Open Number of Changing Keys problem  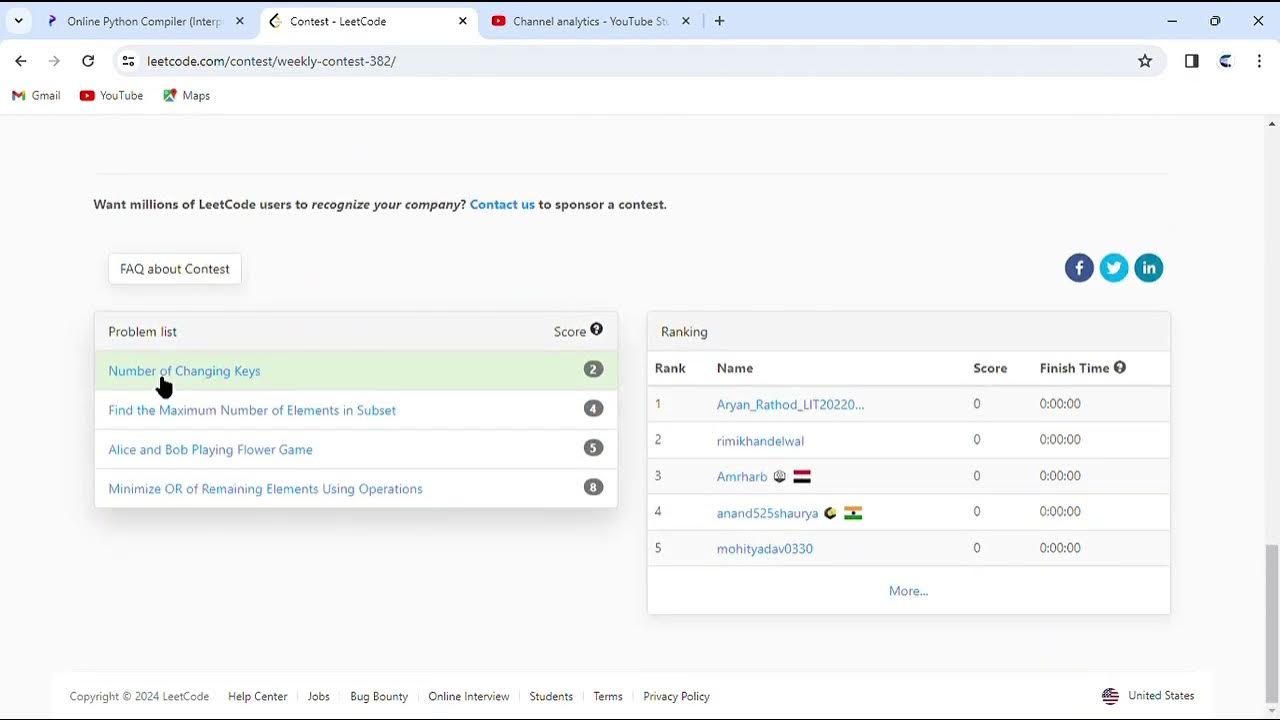pyautogui.click(x=184, y=371)
